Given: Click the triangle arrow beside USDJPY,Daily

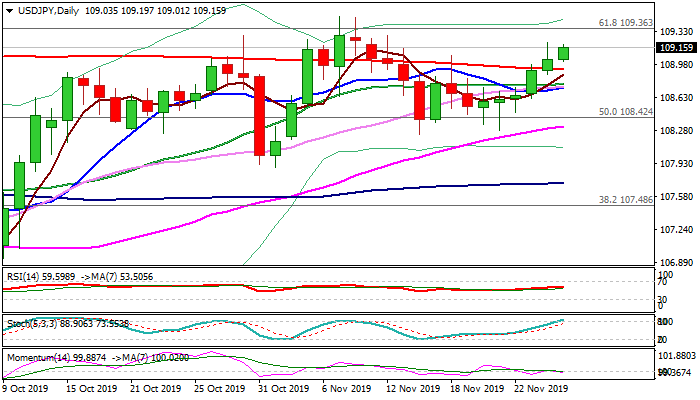Looking at the screenshot, I should click(9, 11).
